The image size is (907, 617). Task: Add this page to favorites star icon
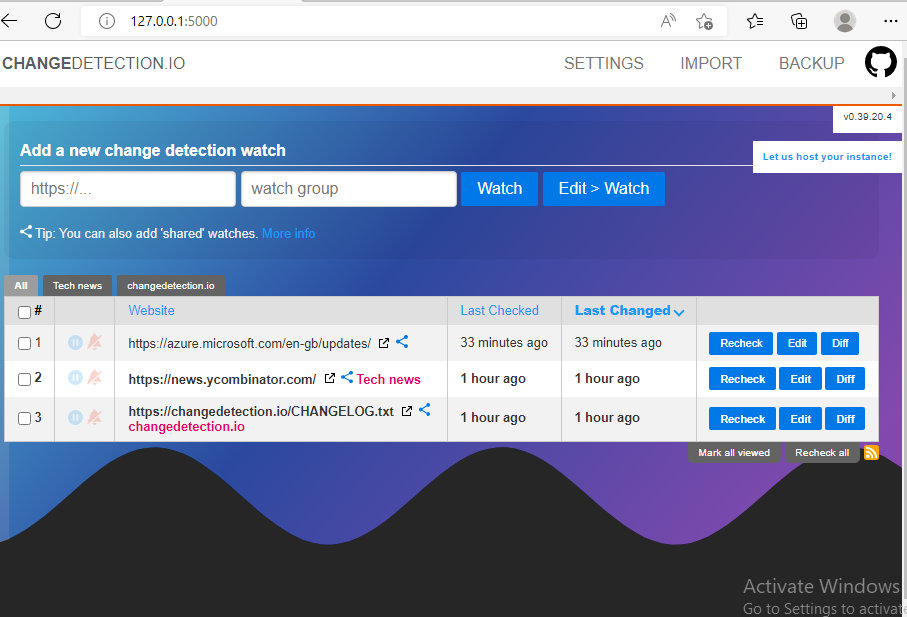[x=704, y=21]
